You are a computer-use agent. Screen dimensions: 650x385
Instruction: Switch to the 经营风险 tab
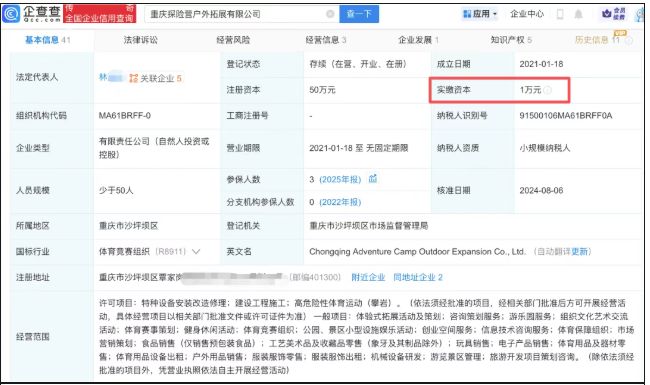click(233, 40)
